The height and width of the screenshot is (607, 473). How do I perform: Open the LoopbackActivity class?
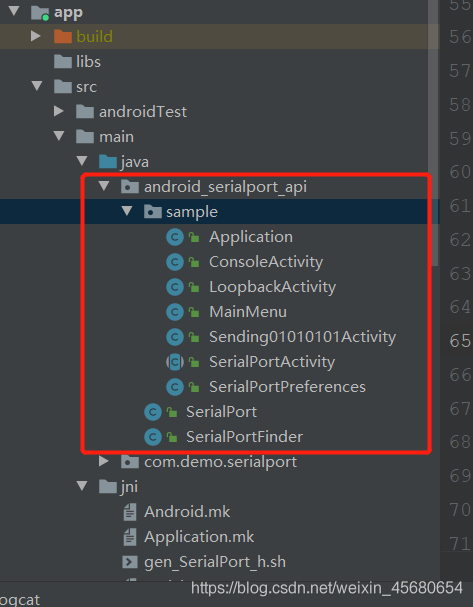272,287
